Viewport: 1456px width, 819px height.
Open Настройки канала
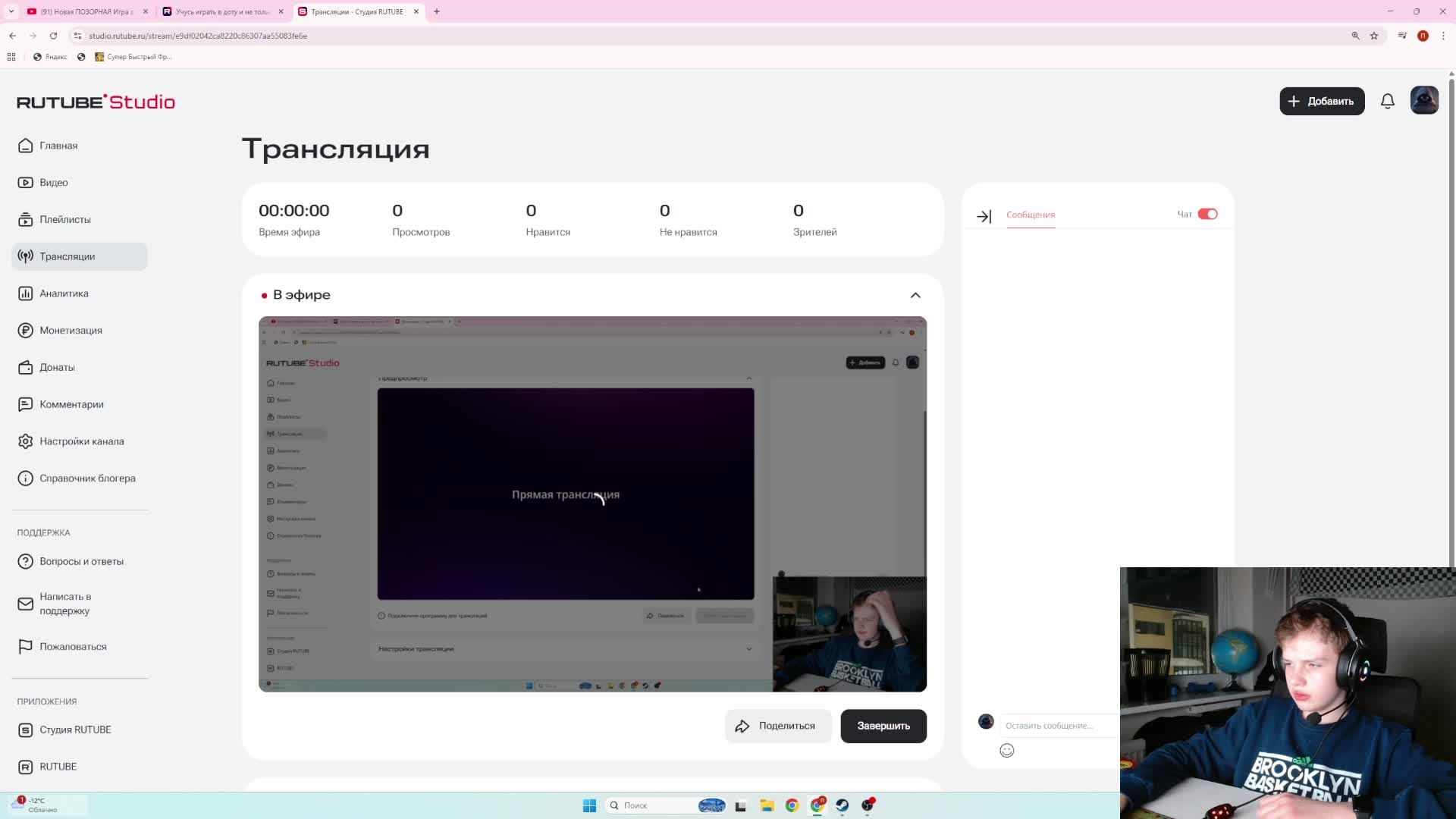click(x=82, y=441)
